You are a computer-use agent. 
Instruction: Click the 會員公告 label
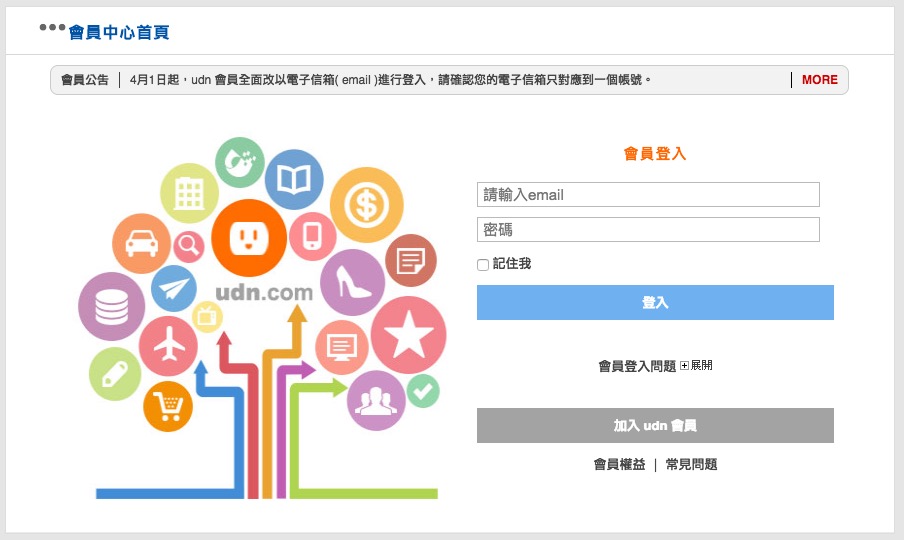coord(85,80)
